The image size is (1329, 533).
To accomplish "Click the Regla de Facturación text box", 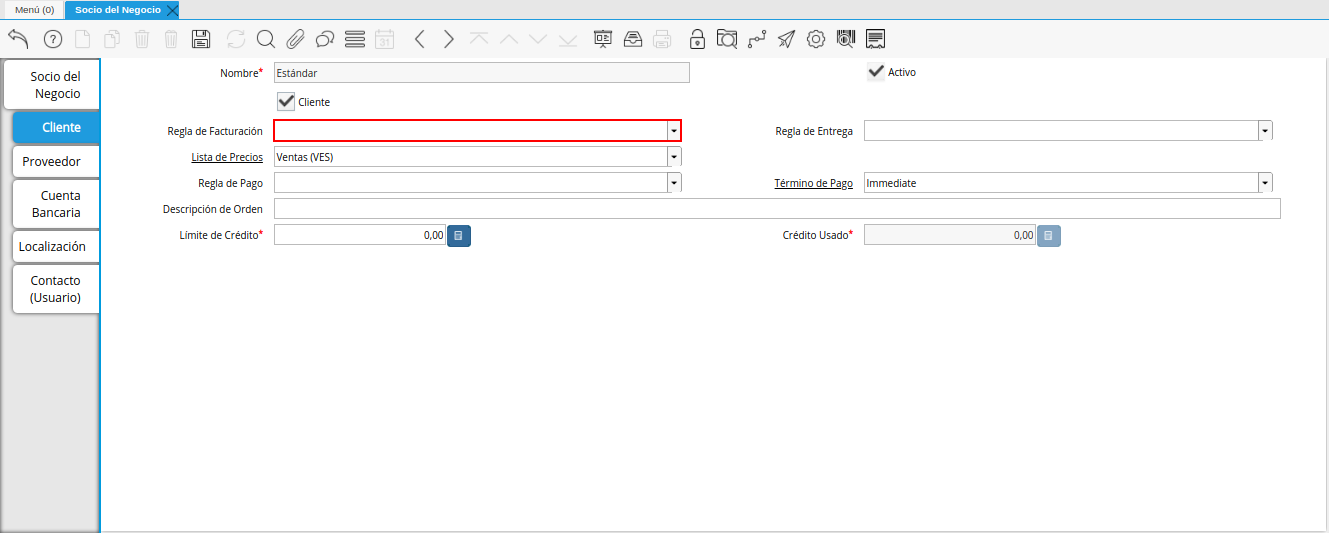I will click(471, 131).
